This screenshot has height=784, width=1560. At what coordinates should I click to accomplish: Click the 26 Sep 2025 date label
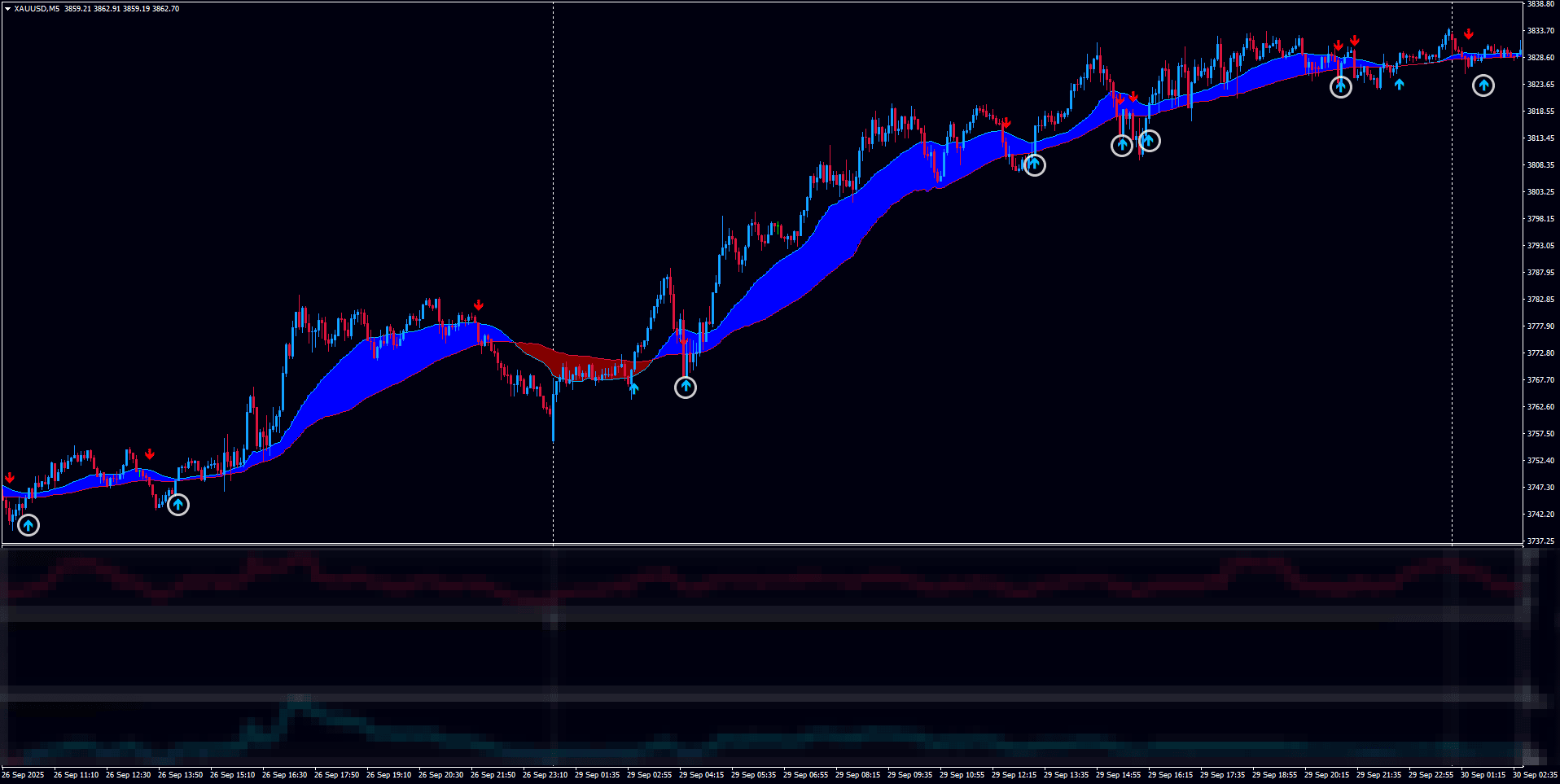tap(24, 775)
